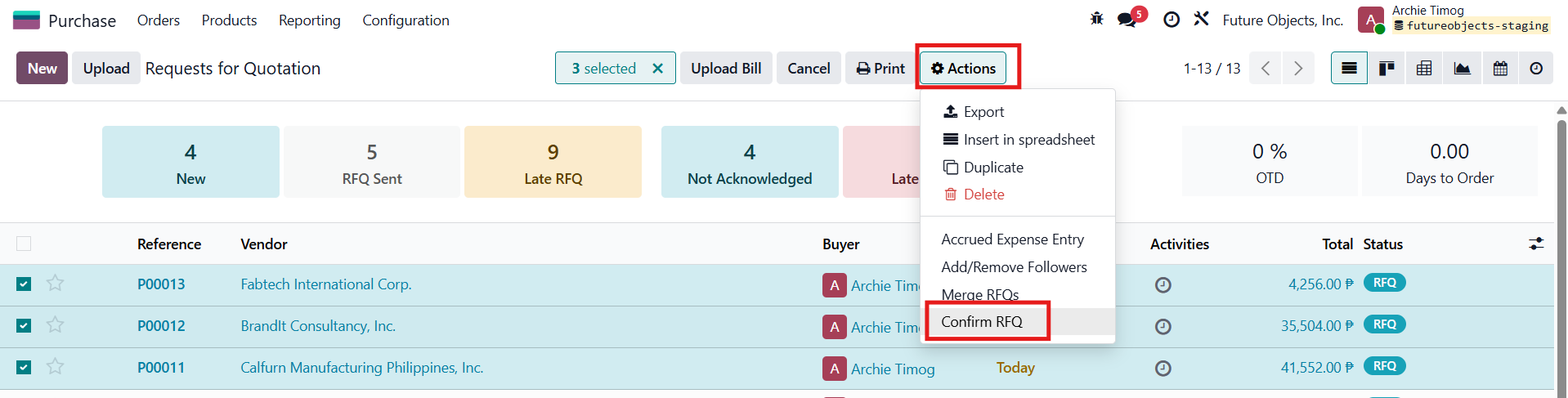
Task: Open vendor Fabtech International Corp. link
Action: 325,284
